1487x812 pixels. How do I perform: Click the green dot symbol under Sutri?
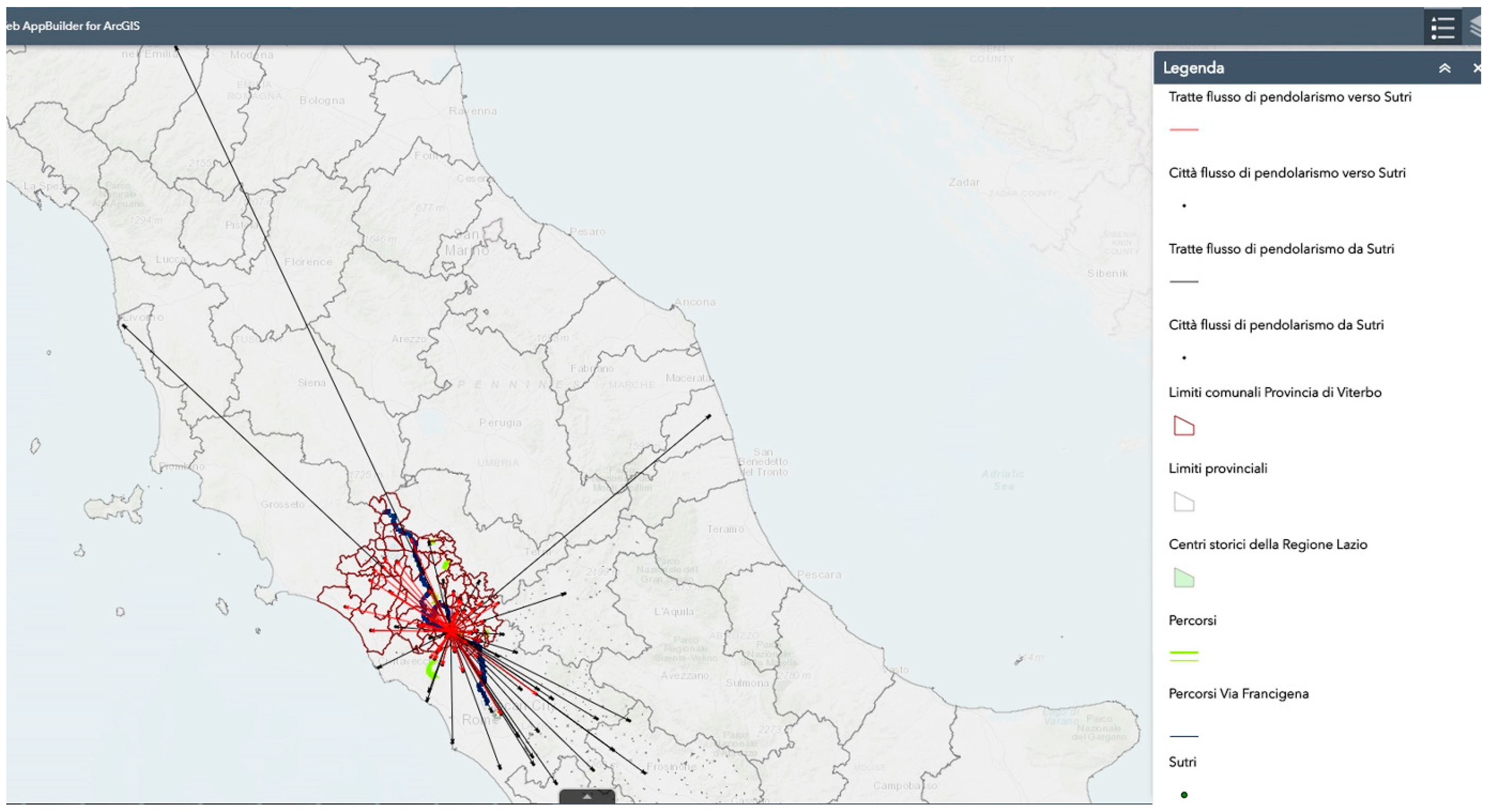(x=1184, y=795)
